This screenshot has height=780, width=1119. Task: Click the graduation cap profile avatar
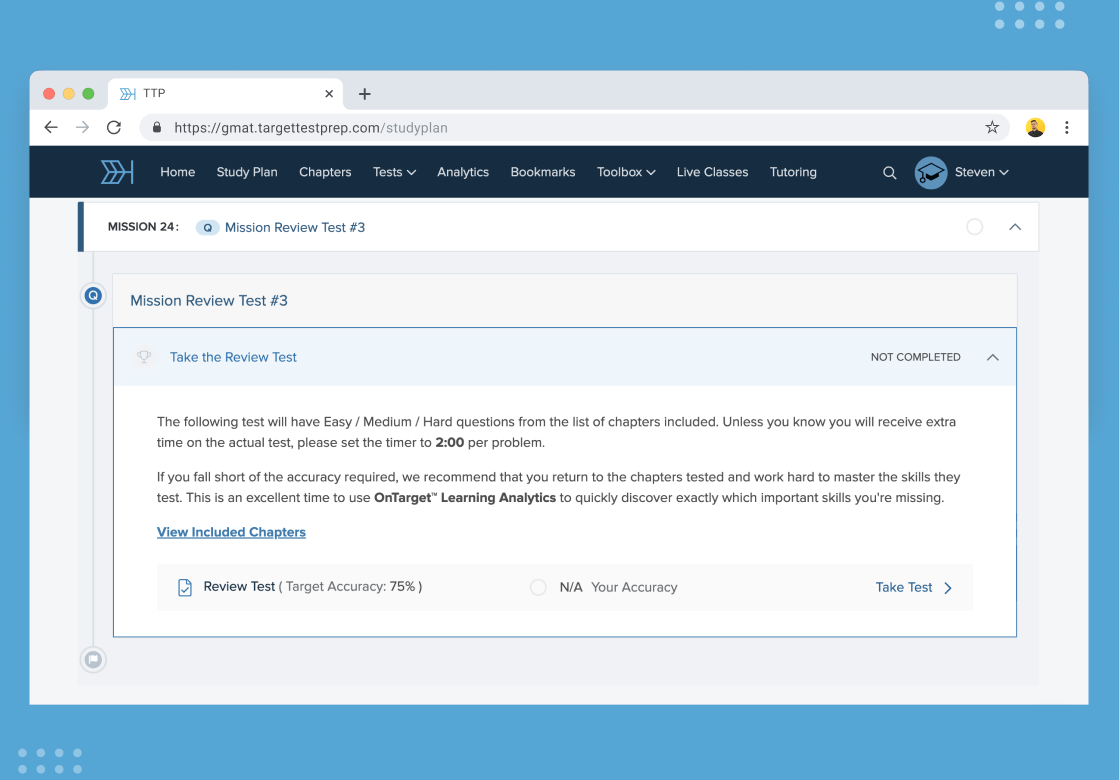pyautogui.click(x=930, y=173)
